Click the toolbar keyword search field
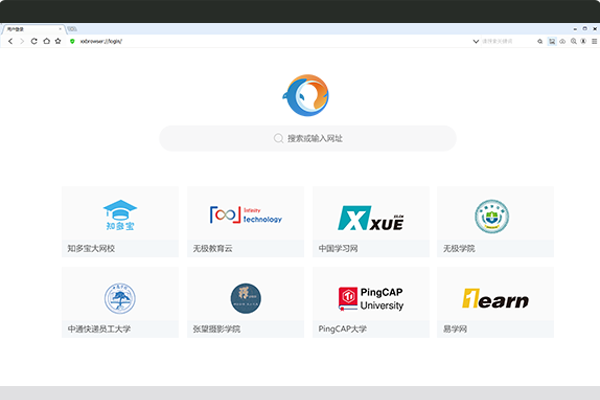This screenshot has height=400, width=600. (506, 41)
